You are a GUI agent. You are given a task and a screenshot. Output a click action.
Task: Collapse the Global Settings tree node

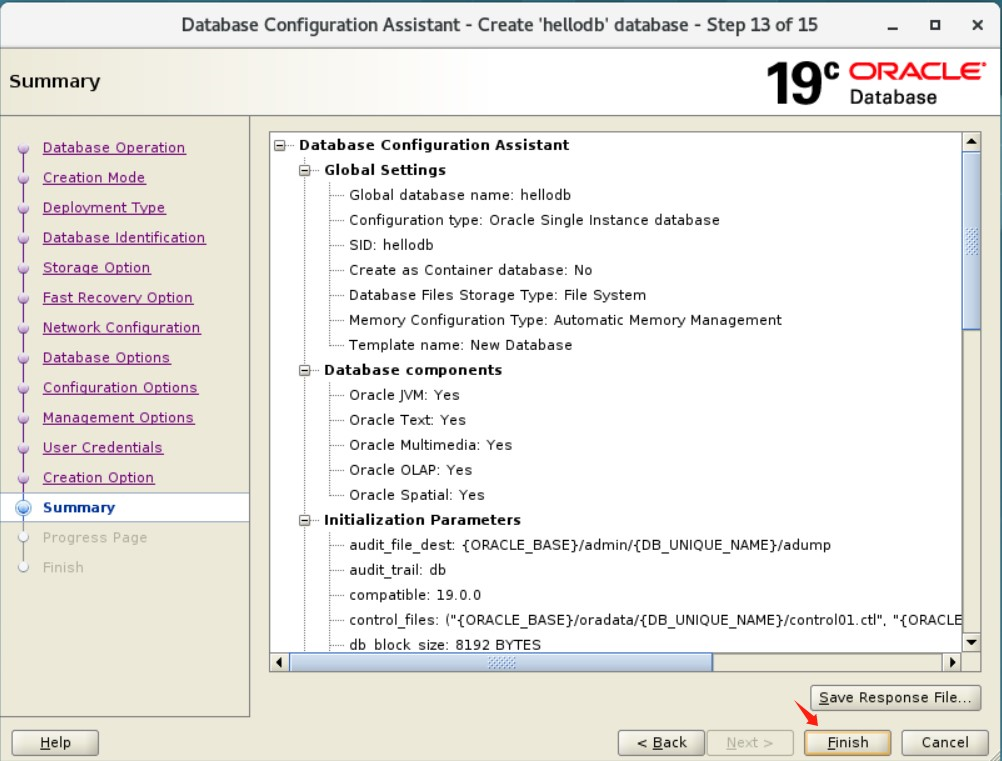pyautogui.click(x=305, y=171)
